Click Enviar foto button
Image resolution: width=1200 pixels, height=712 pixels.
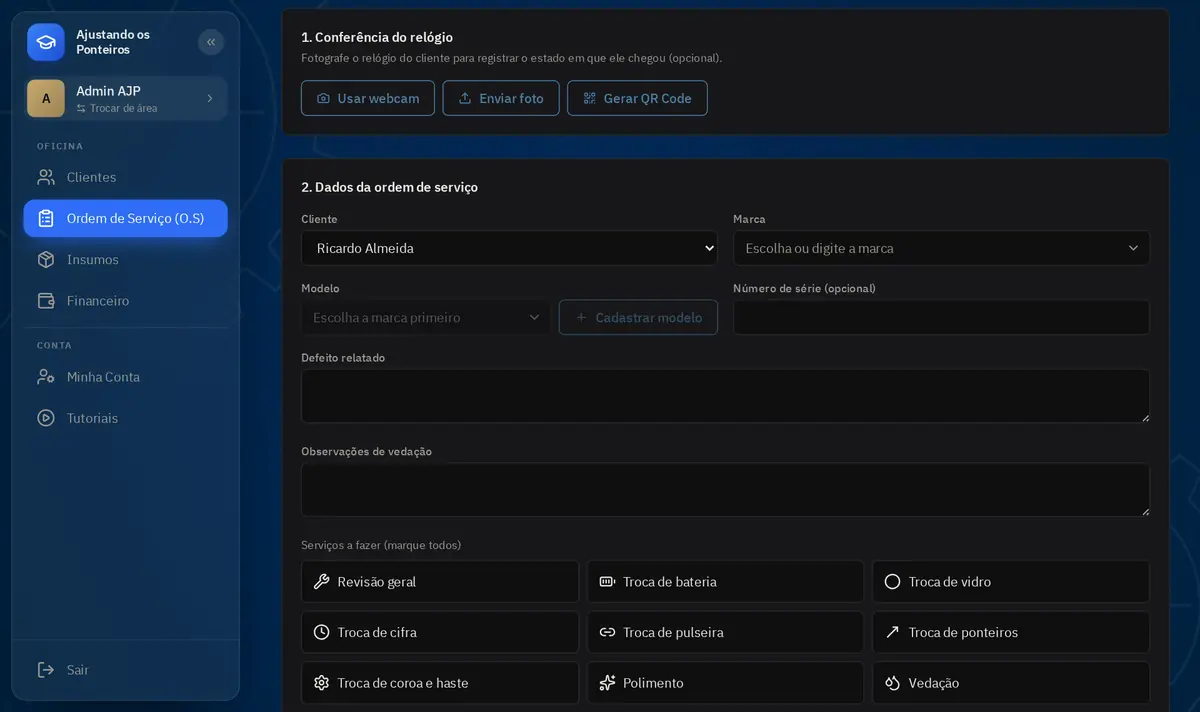click(x=501, y=98)
